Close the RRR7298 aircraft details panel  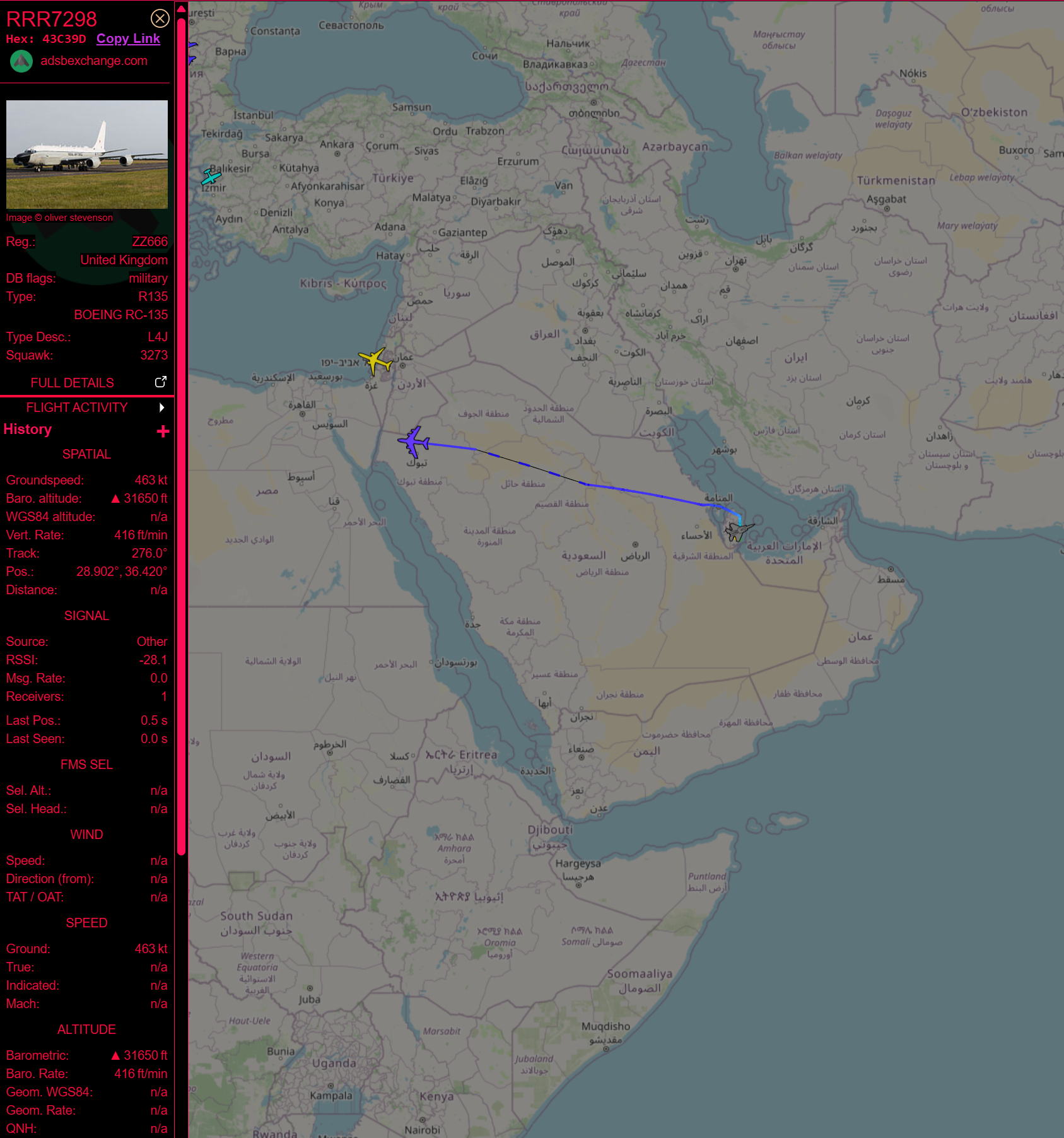click(160, 18)
